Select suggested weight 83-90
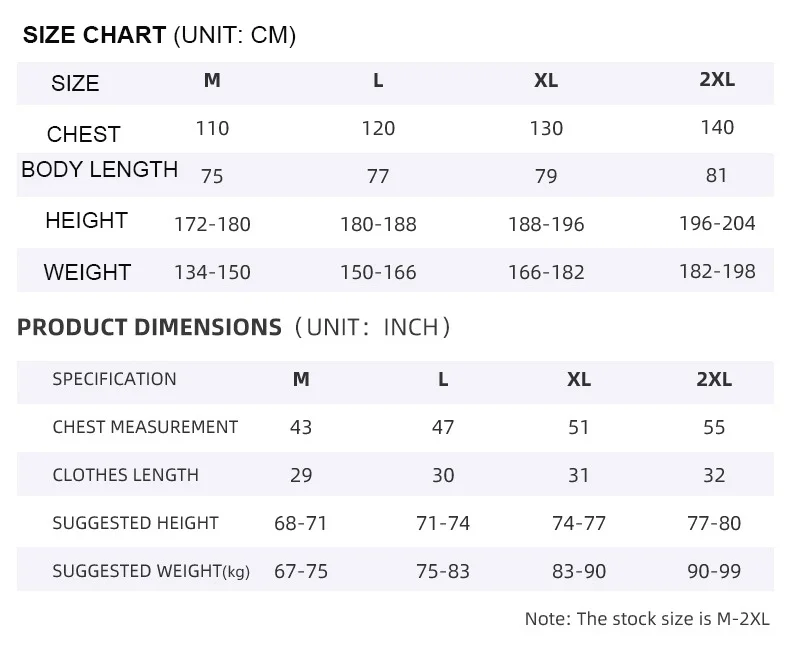Screen dimensions: 790x649 579,571
